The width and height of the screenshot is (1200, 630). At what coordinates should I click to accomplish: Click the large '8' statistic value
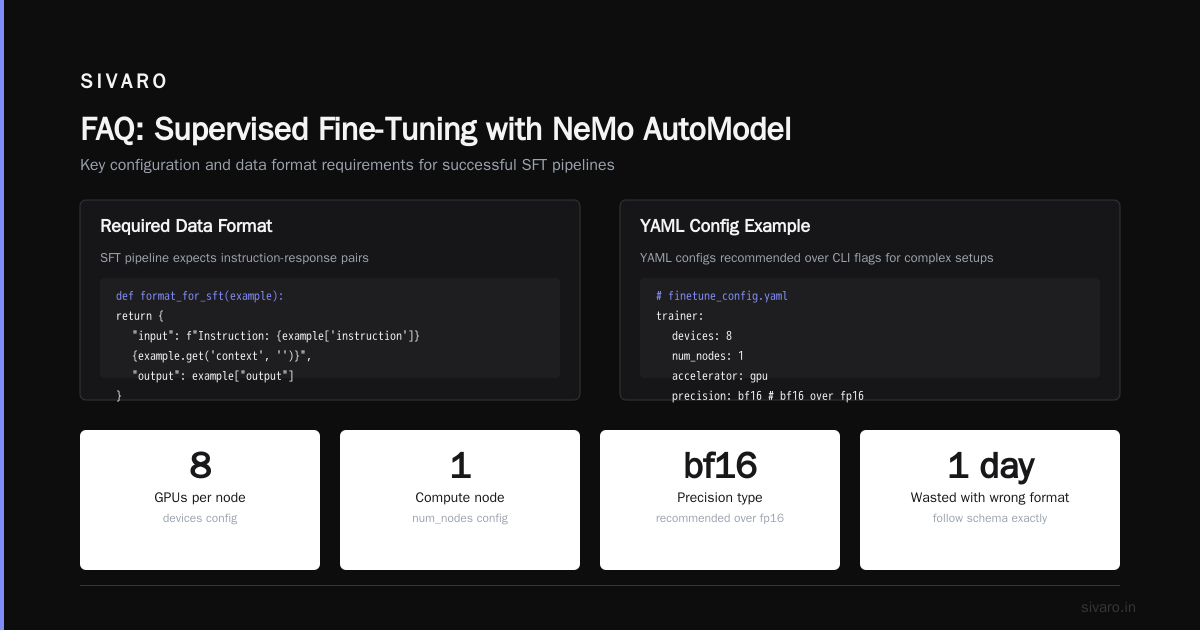pyautogui.click(x=200, y=466)
